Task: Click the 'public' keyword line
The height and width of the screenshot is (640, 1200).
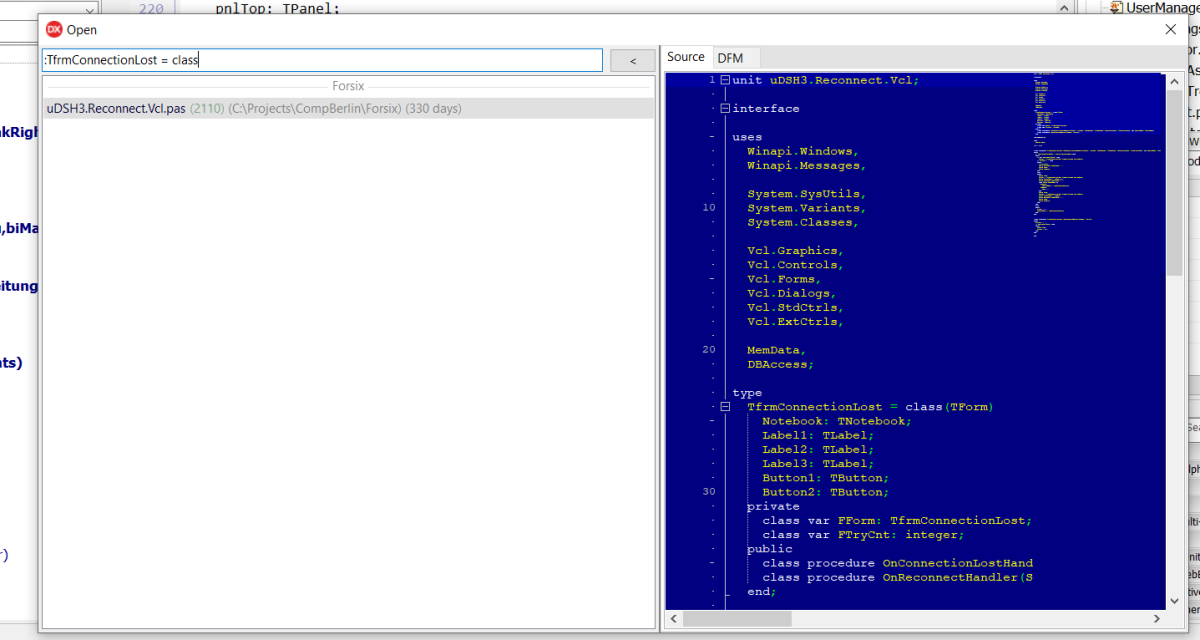Action: 770,549
